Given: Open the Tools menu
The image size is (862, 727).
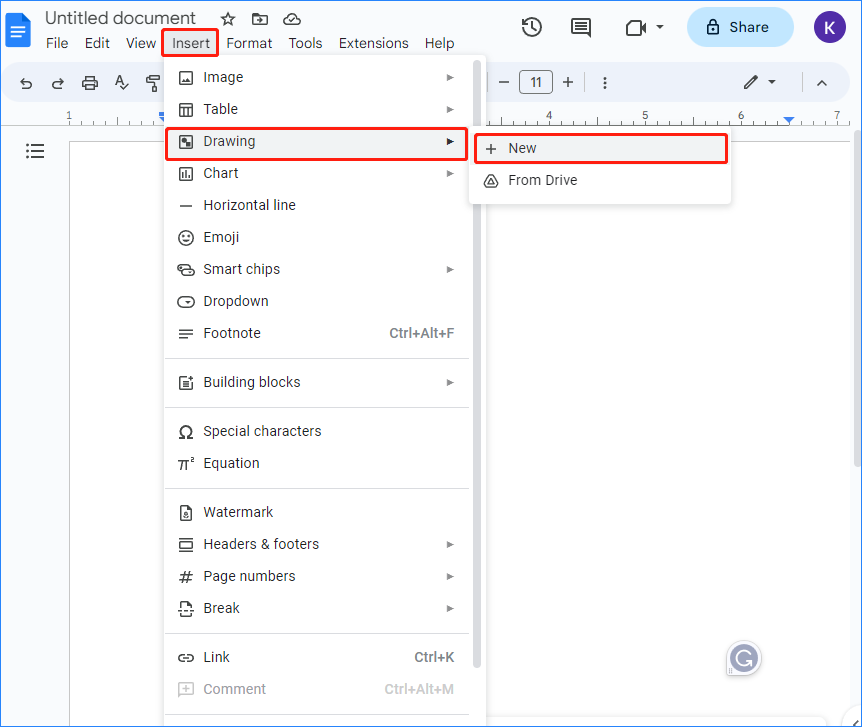Looking at the screenshot, I should coord(305,43).
